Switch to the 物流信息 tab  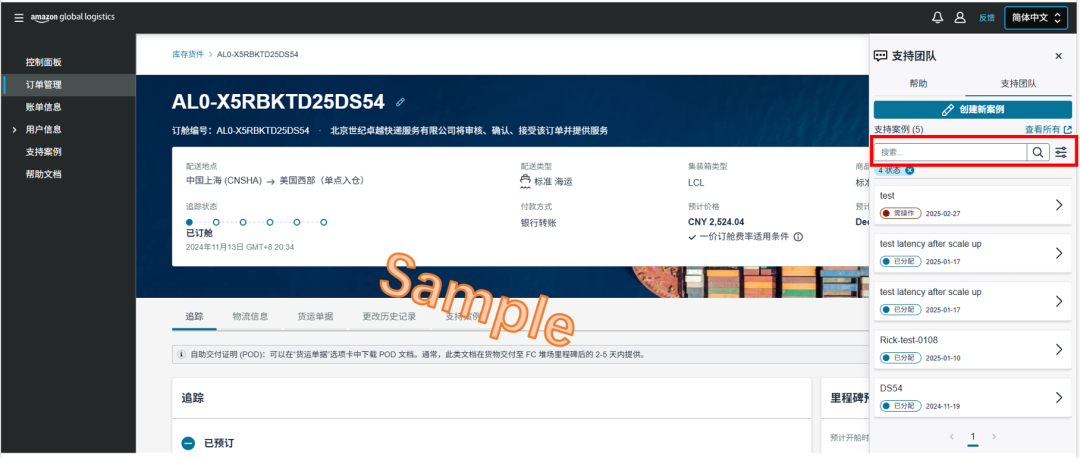pyautogui.click(x=250, y=316)
